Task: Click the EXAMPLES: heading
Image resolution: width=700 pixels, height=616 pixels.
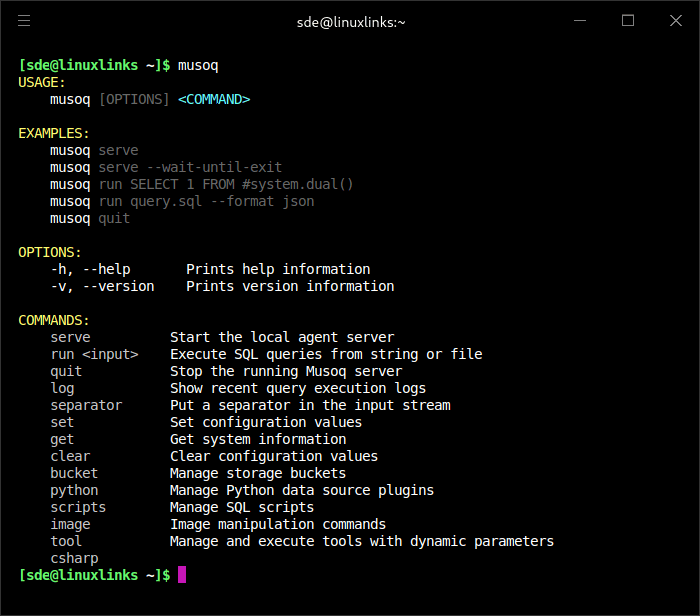Action: pos(54,133)
